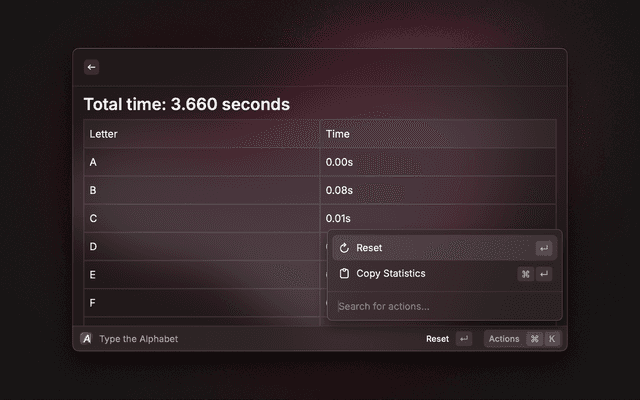The height and width of the screenshot is (400, 640).
Task: Focus the Search for actions field
Action: 444,306
